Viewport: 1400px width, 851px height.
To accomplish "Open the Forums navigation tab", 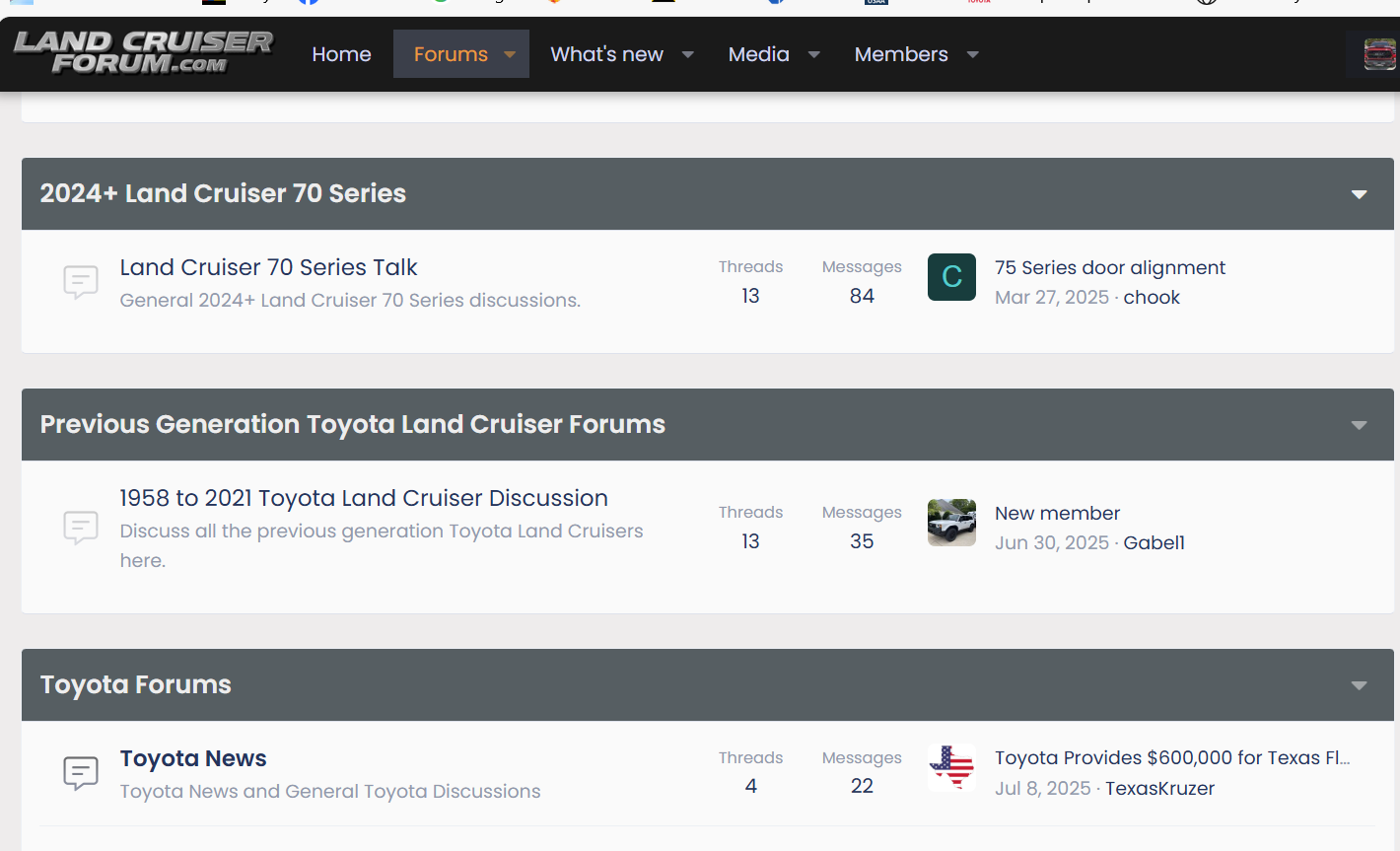I will [x=451, y=54].
